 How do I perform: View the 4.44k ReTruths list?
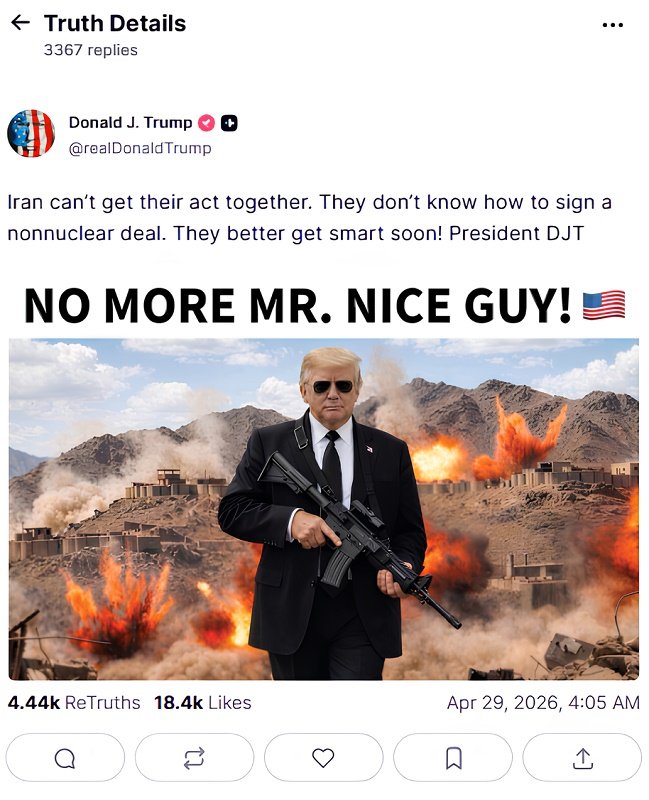74,703
